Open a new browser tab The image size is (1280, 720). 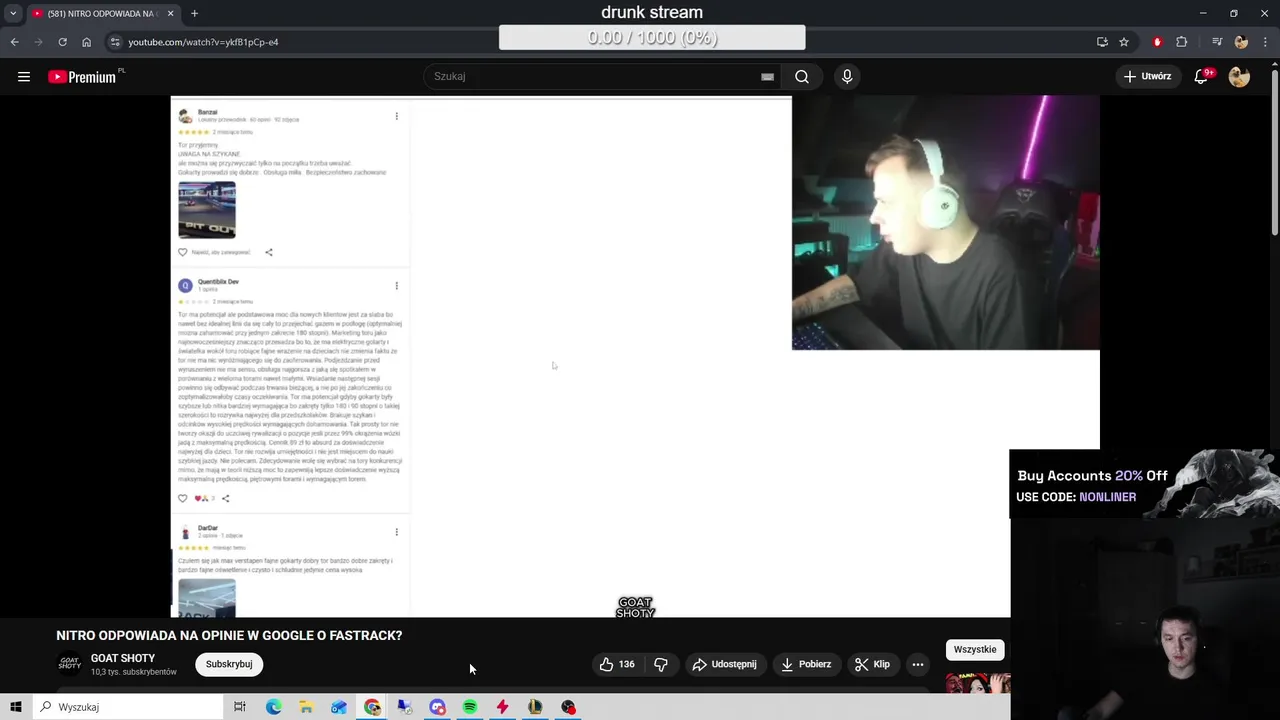[194, 13]
